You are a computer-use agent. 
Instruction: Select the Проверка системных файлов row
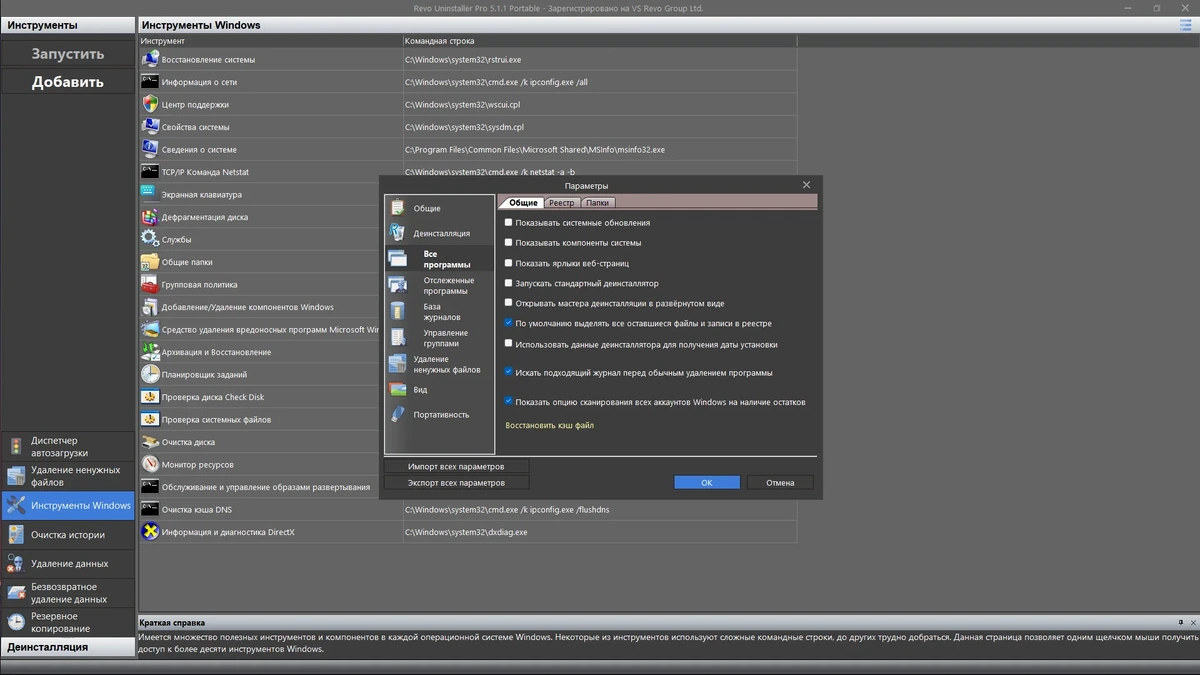pyautogui.click(x=260, y=419)
